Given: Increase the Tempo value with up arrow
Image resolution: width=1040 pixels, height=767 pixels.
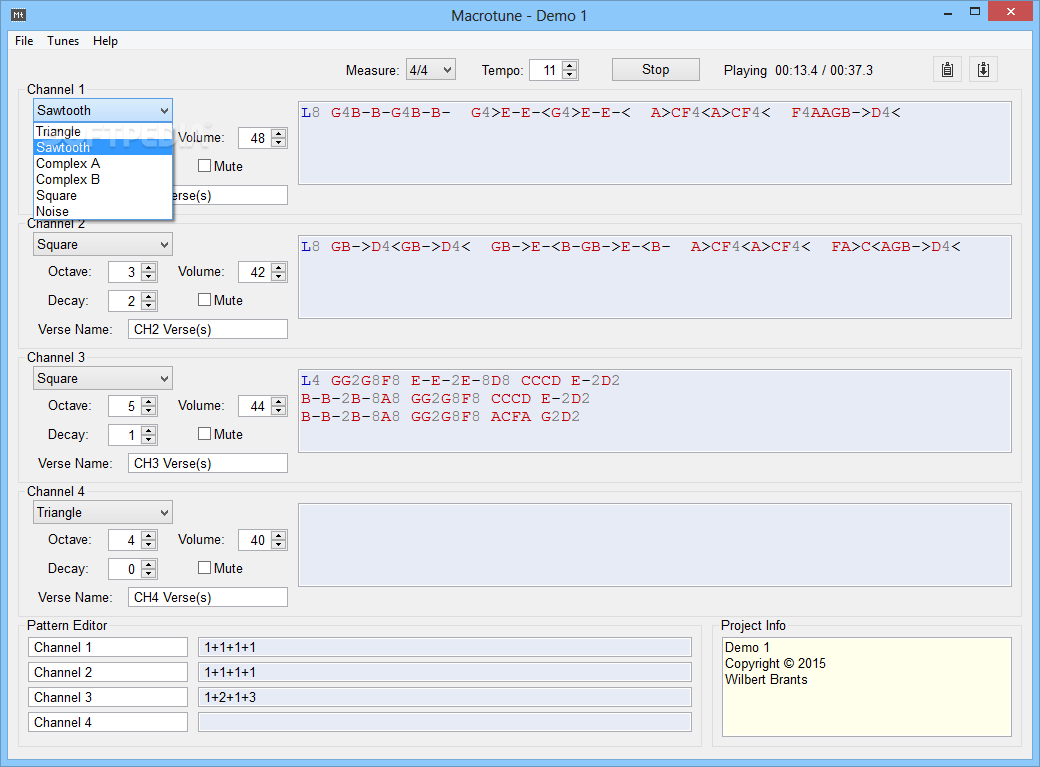Looking at the screenshot, I should pyautogui.click(x=570, y=65).
